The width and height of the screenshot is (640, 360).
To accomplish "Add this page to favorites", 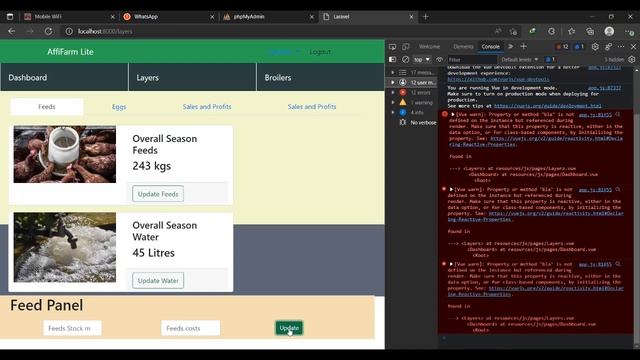I will [x=513, y=31].
